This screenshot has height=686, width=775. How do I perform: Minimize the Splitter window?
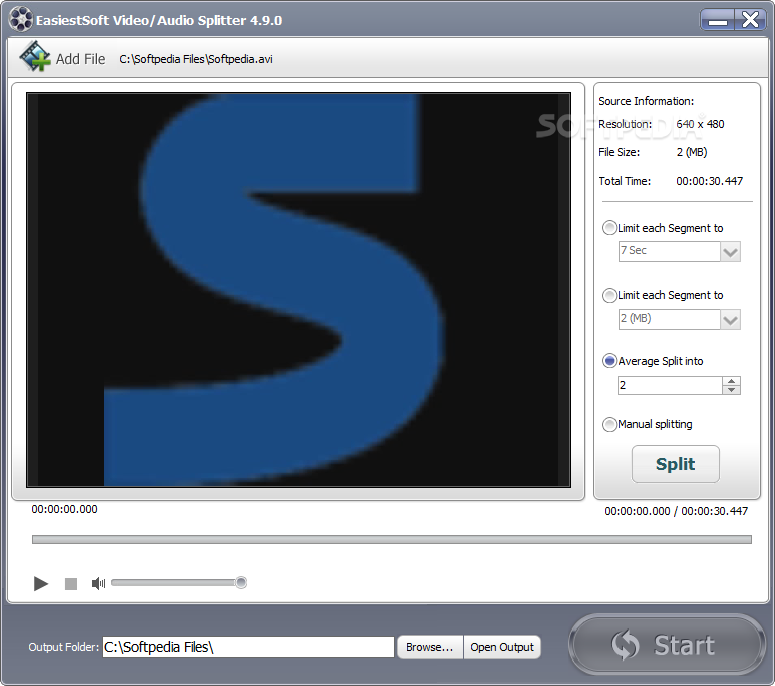pyautogui.click(x=717, y=20)
